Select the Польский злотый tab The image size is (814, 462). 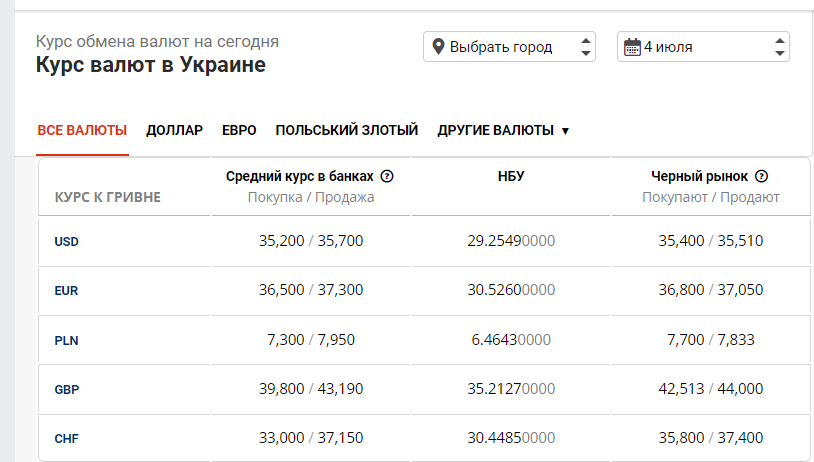coord(346,130)
